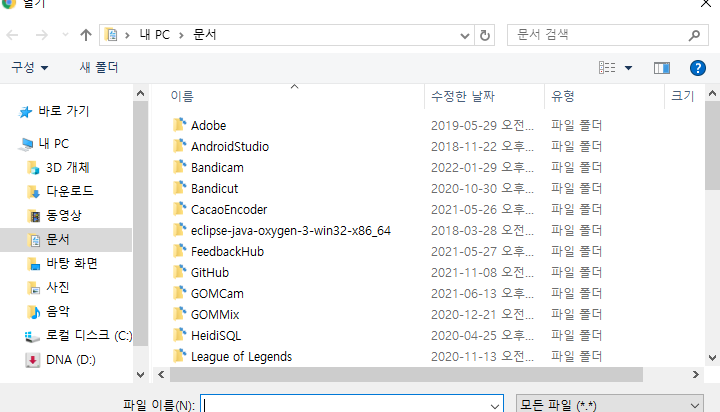Open recent locations dropdown arrow
Viewport: 720px width, 412px height.
65,35
